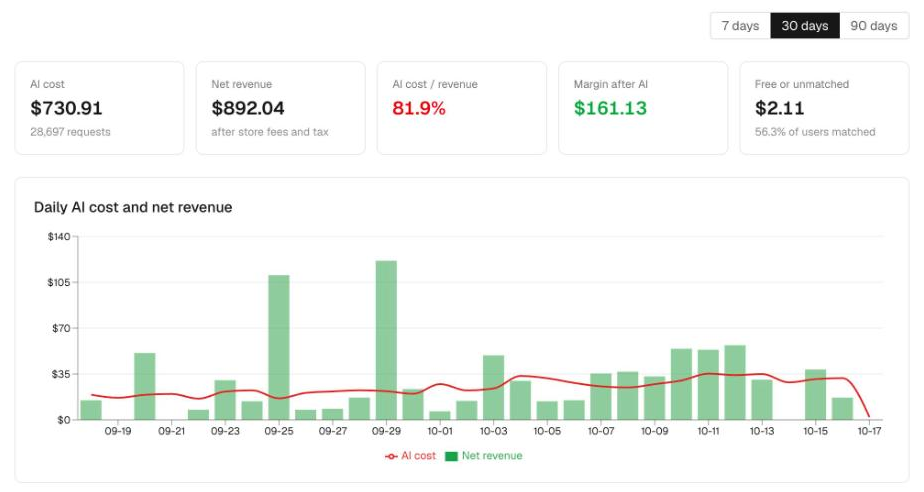Image resolution: width=924 pixels, height=492 pixels.
Task: Click the 10-09 x-axis label
Action: [x=654, y=431]
